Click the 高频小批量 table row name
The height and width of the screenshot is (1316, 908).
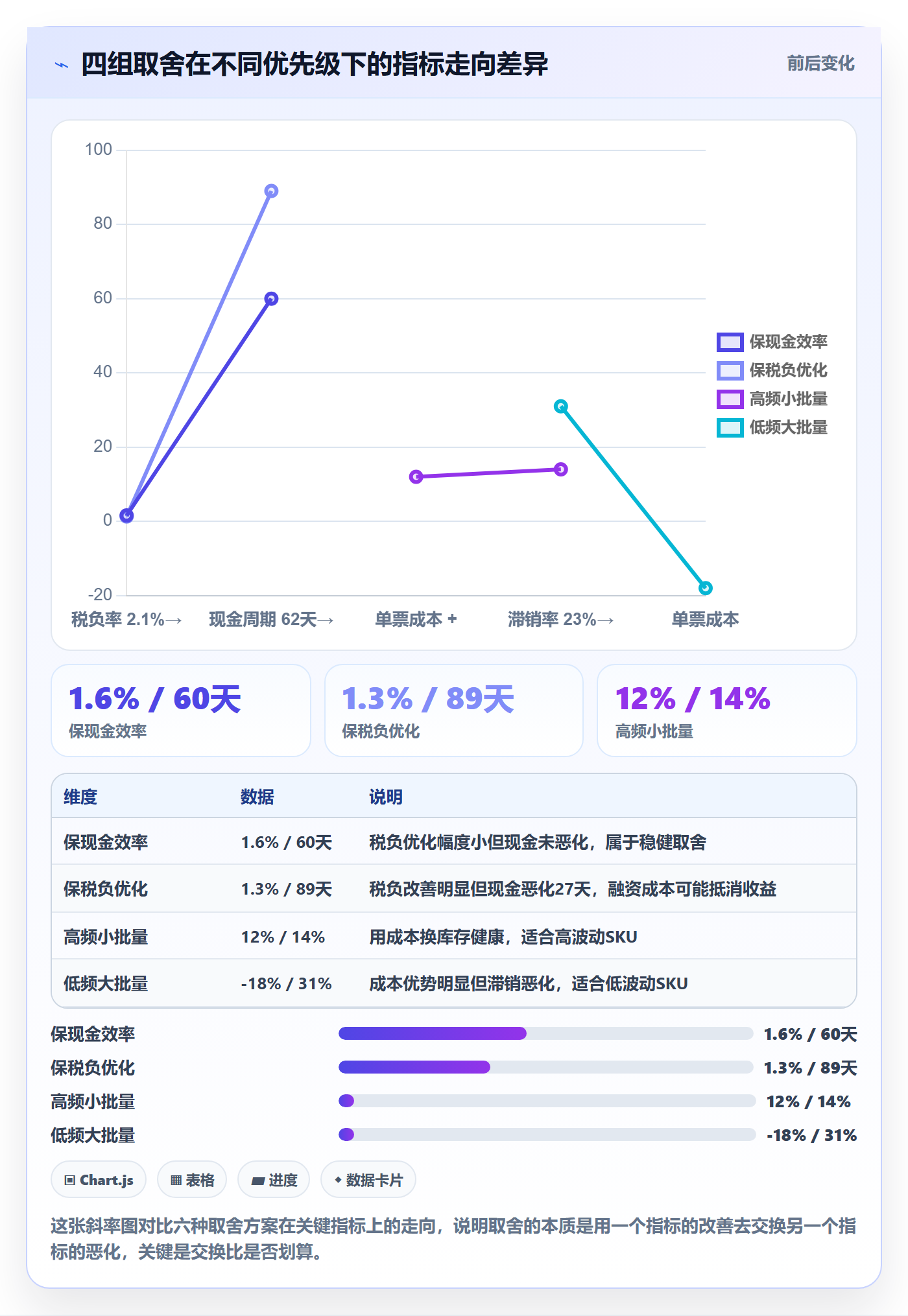[x=106, y=937]
